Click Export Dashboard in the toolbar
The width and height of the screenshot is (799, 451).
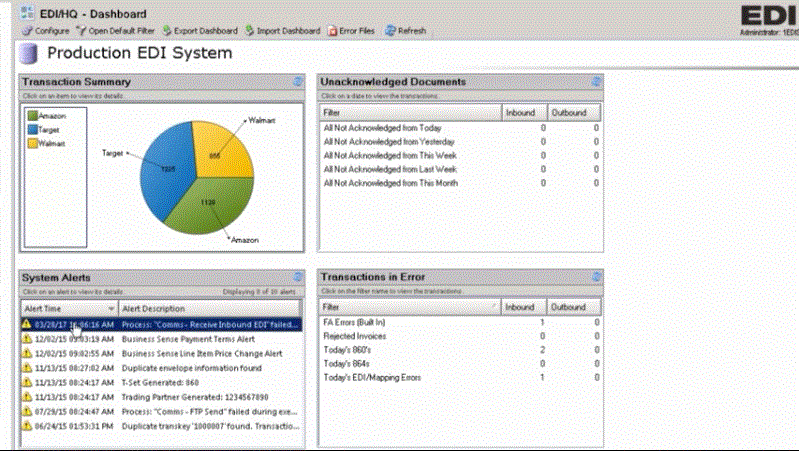[x=200, y=31]
